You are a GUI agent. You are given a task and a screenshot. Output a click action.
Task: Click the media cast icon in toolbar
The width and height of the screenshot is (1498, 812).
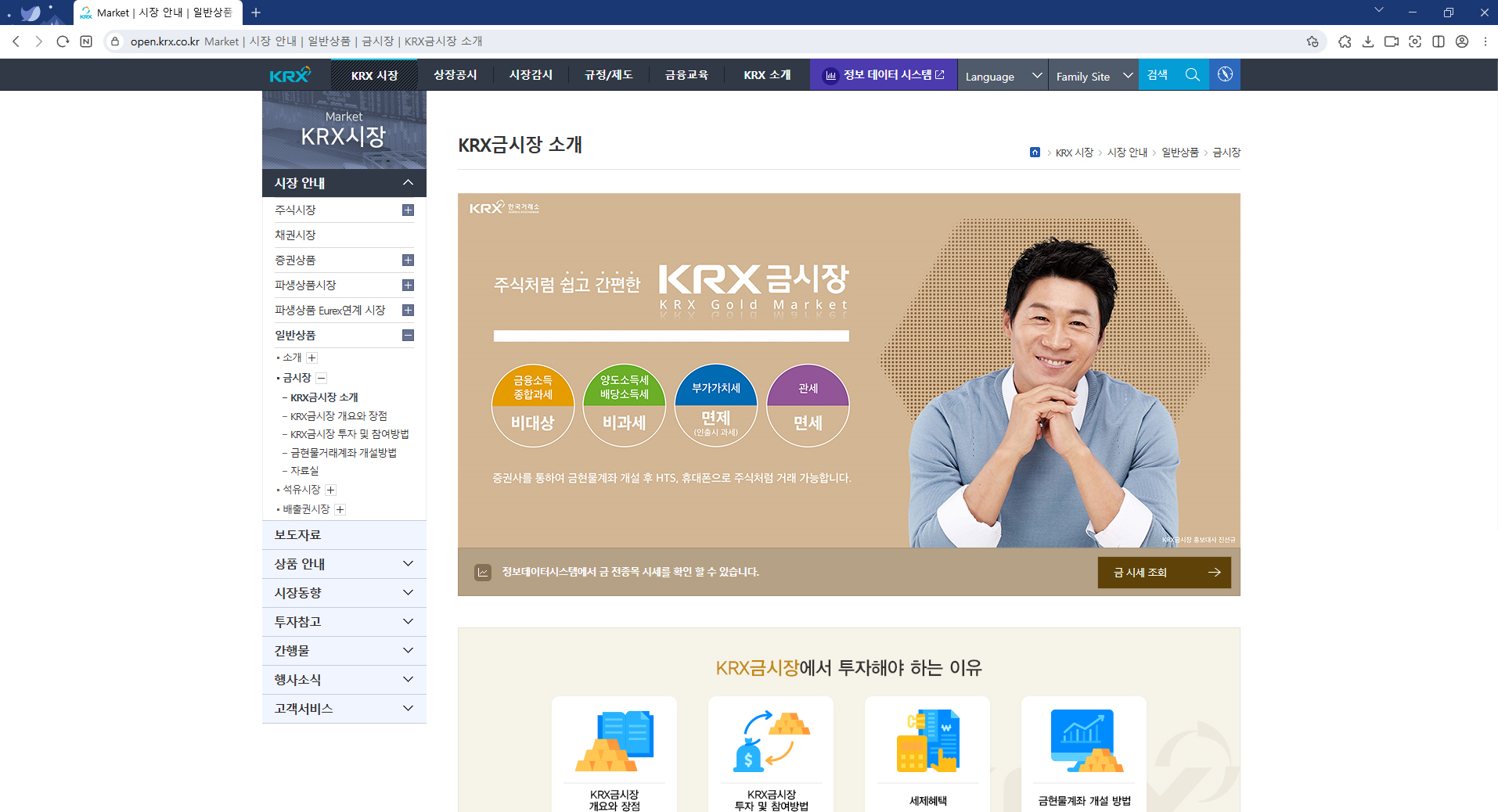[1392, 41]
